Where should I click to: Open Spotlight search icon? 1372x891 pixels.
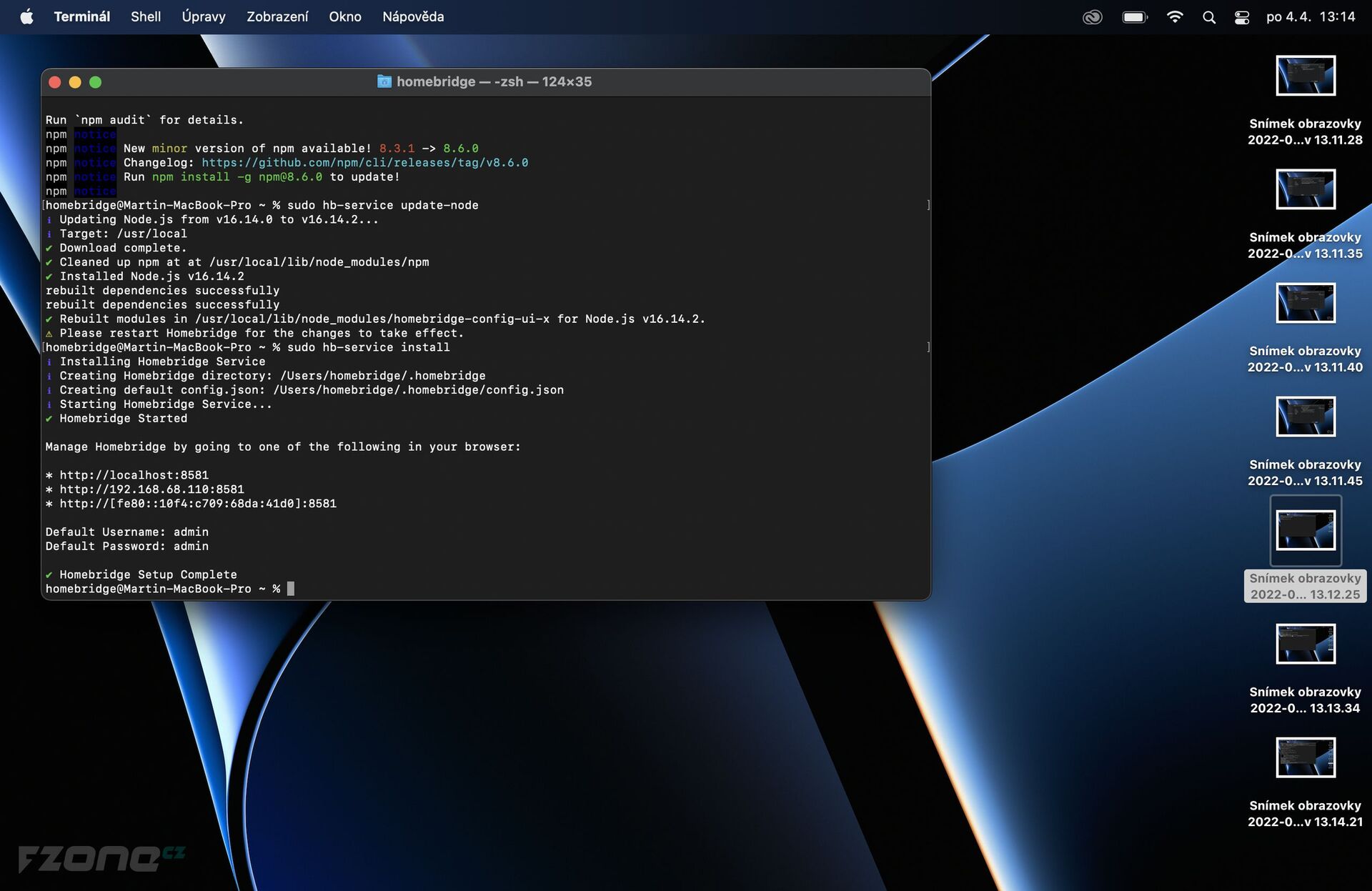pos(1209,17)
